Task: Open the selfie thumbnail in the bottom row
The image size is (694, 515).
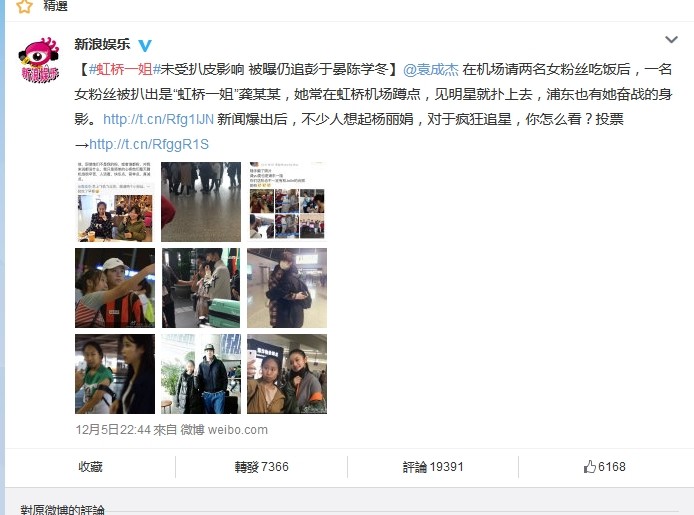Action: (x=287, y=374)
